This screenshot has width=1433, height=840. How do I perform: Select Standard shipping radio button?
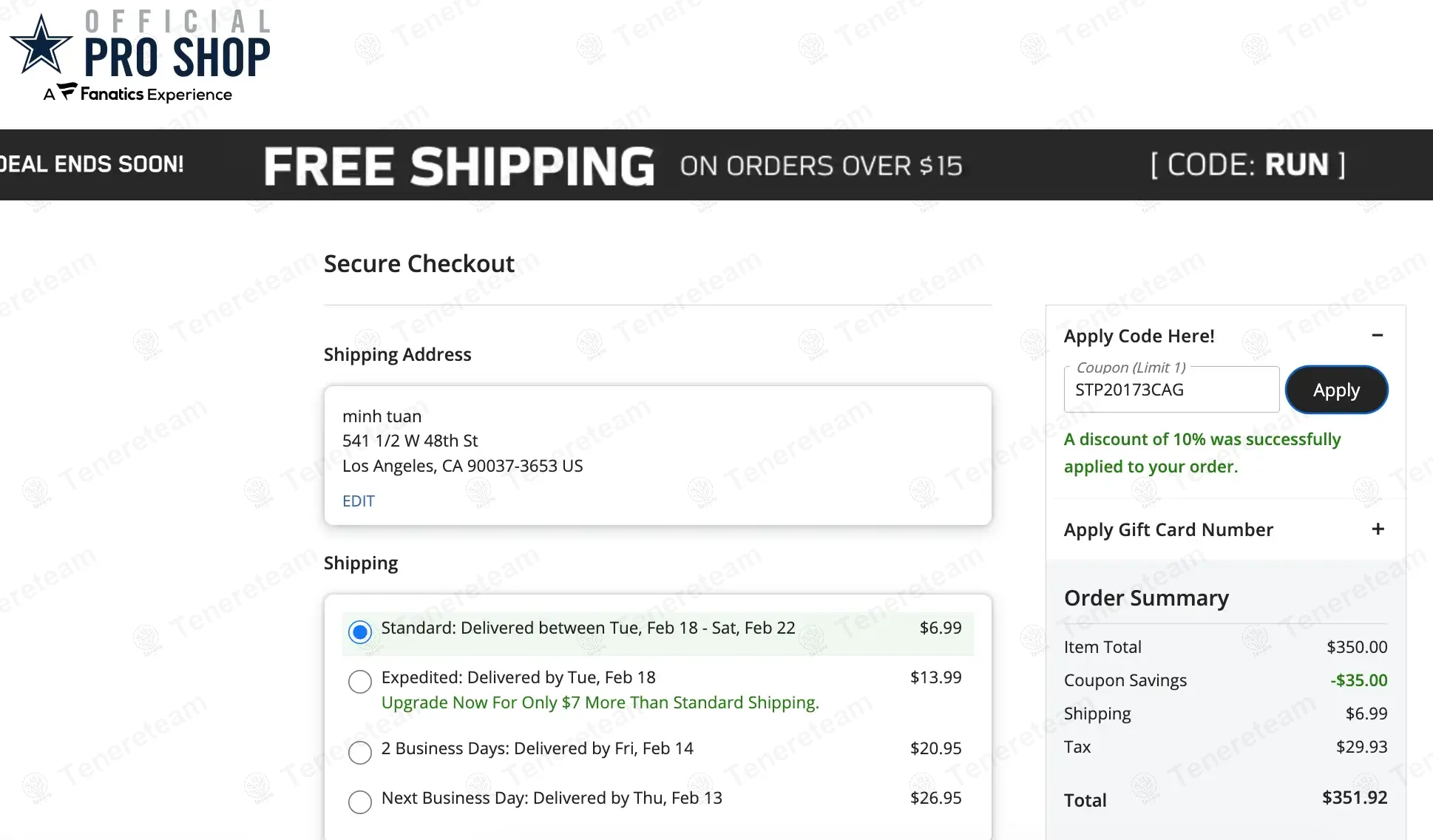click(360, 632)
